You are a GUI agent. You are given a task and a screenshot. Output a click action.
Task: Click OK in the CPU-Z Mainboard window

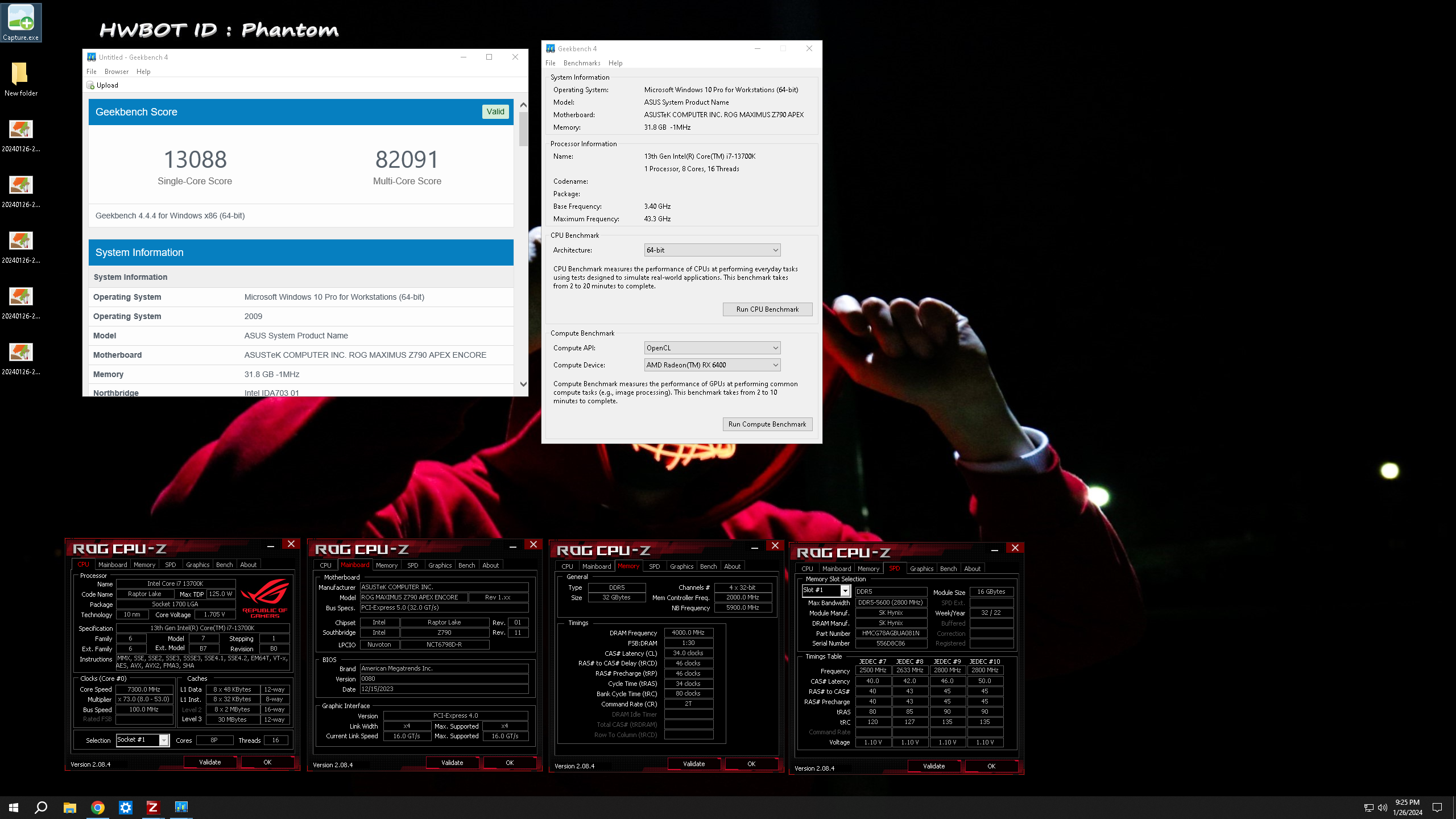(x=510, y=763)
